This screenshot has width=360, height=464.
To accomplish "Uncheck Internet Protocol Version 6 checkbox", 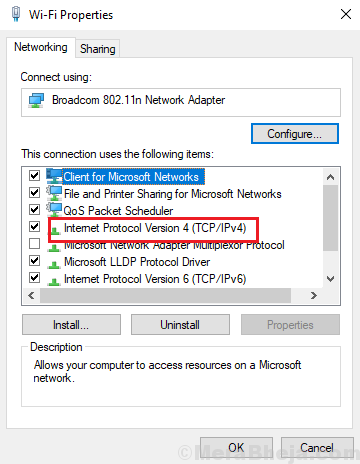I will pyautogui.click(x=34, y=278).
